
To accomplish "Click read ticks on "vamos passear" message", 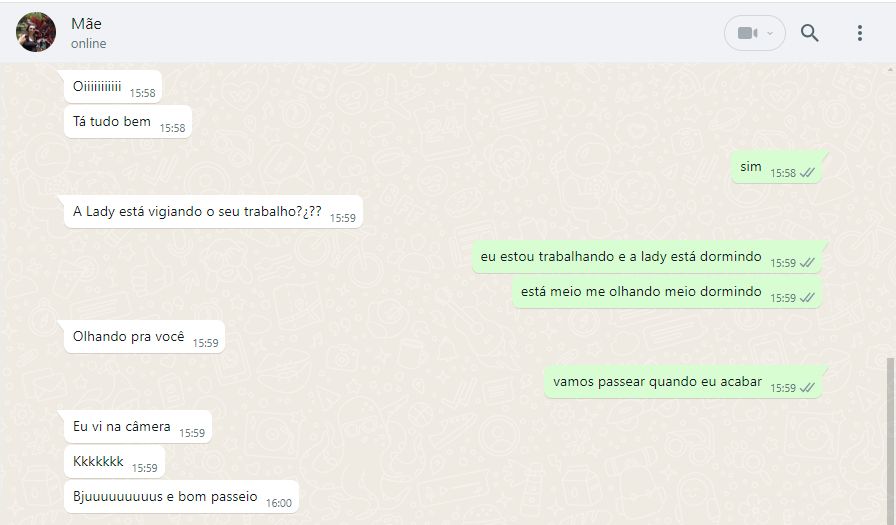I will 807,387.
